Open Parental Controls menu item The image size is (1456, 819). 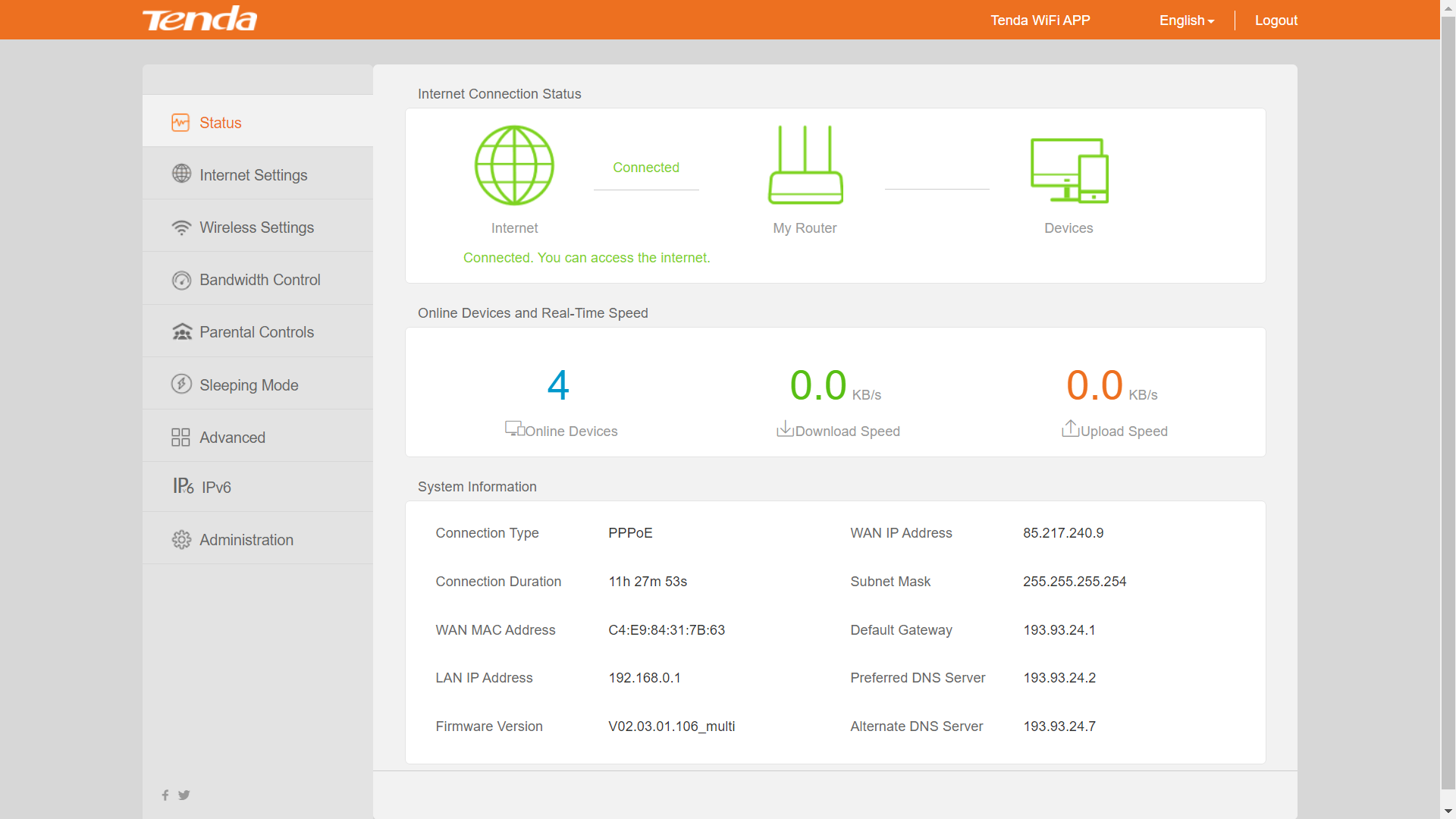[x=258, y=331]
